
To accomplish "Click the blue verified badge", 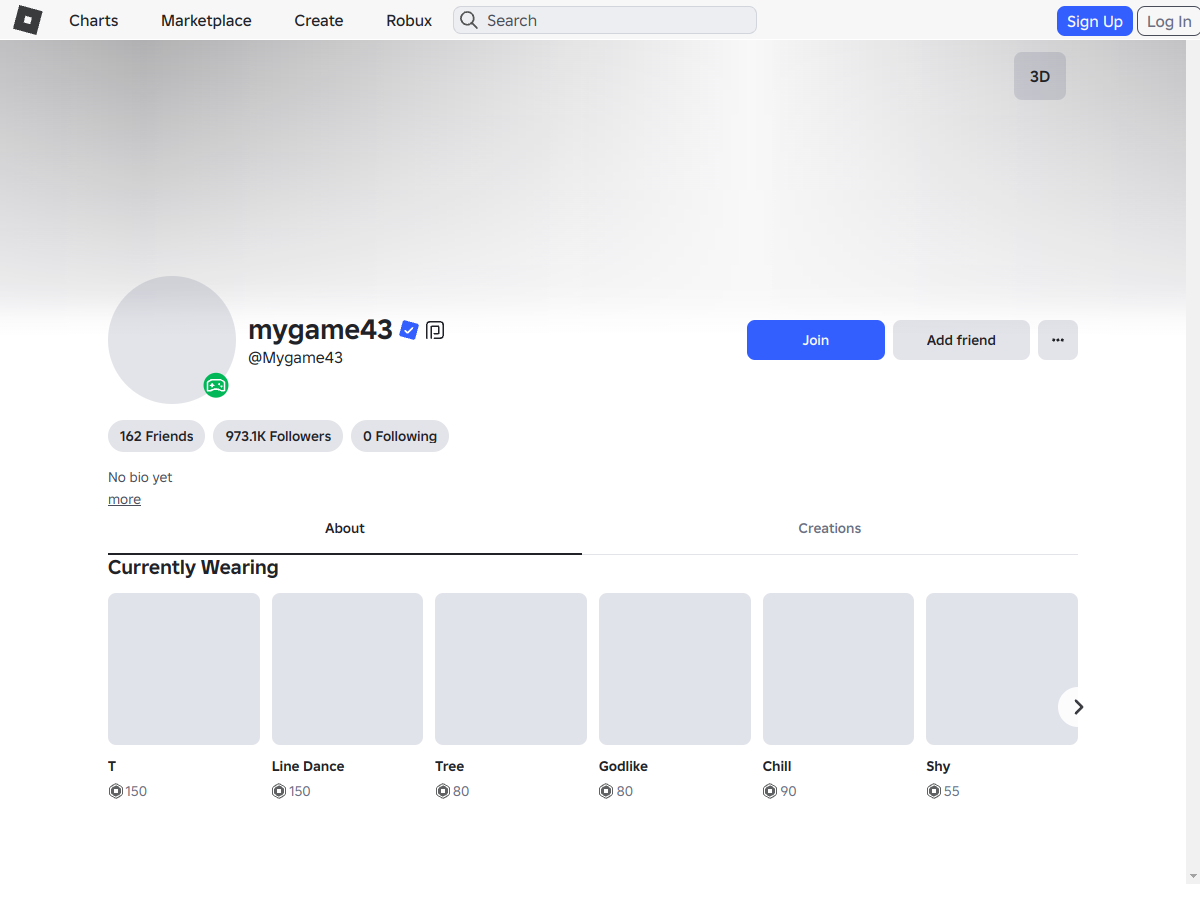I will 408,330.
